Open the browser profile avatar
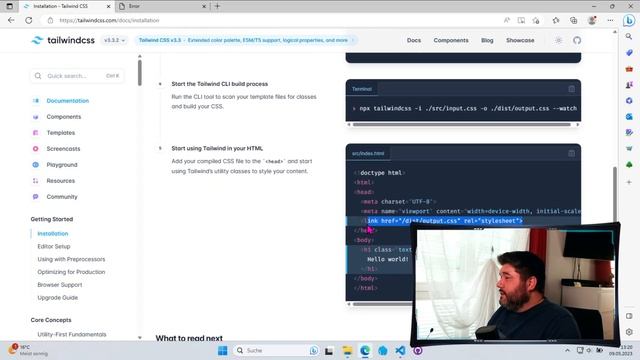The height and width of the screenshot is (360, 640). click(x=592, y=20)
